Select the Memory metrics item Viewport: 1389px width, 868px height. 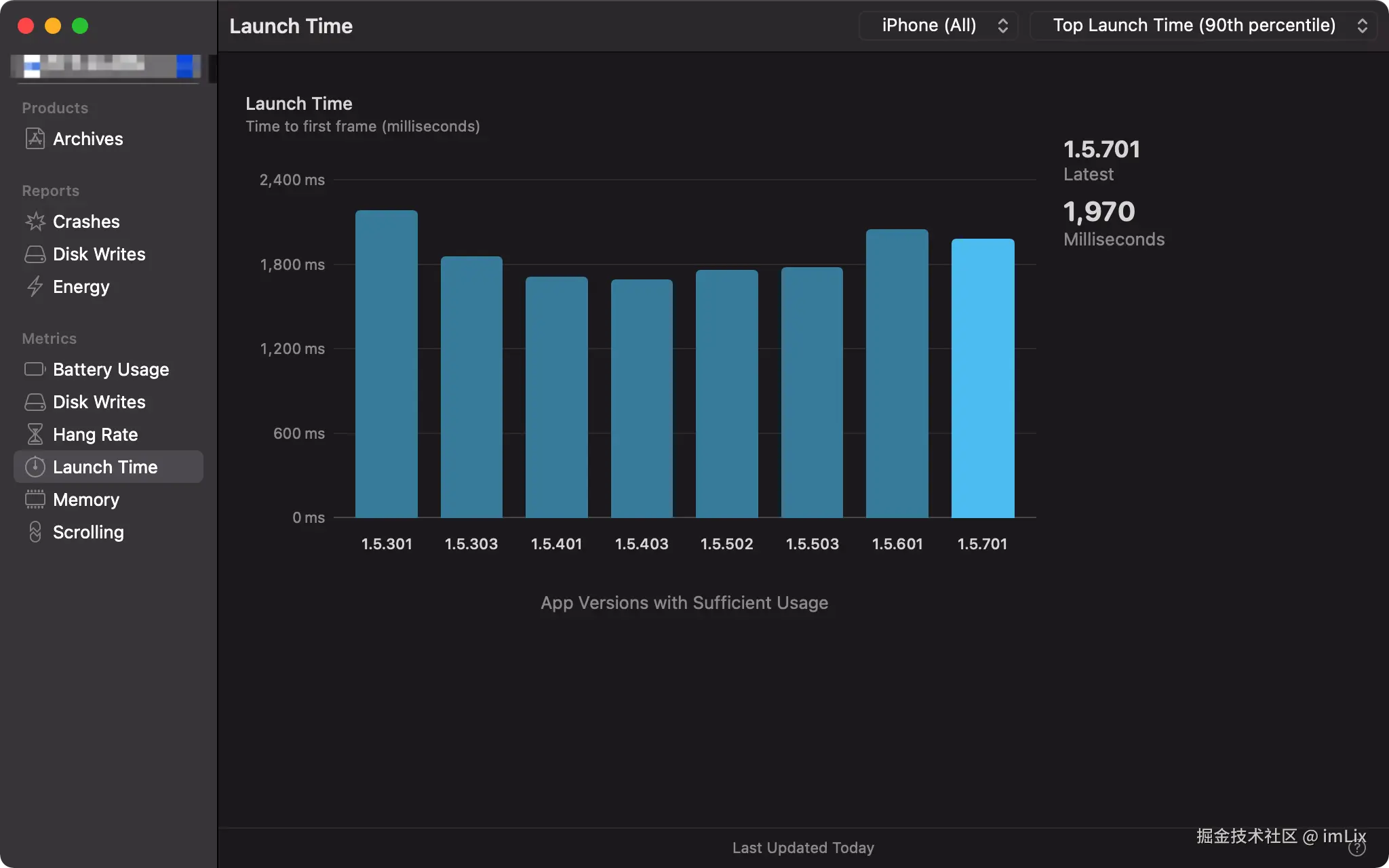click(x=86, y=500)
